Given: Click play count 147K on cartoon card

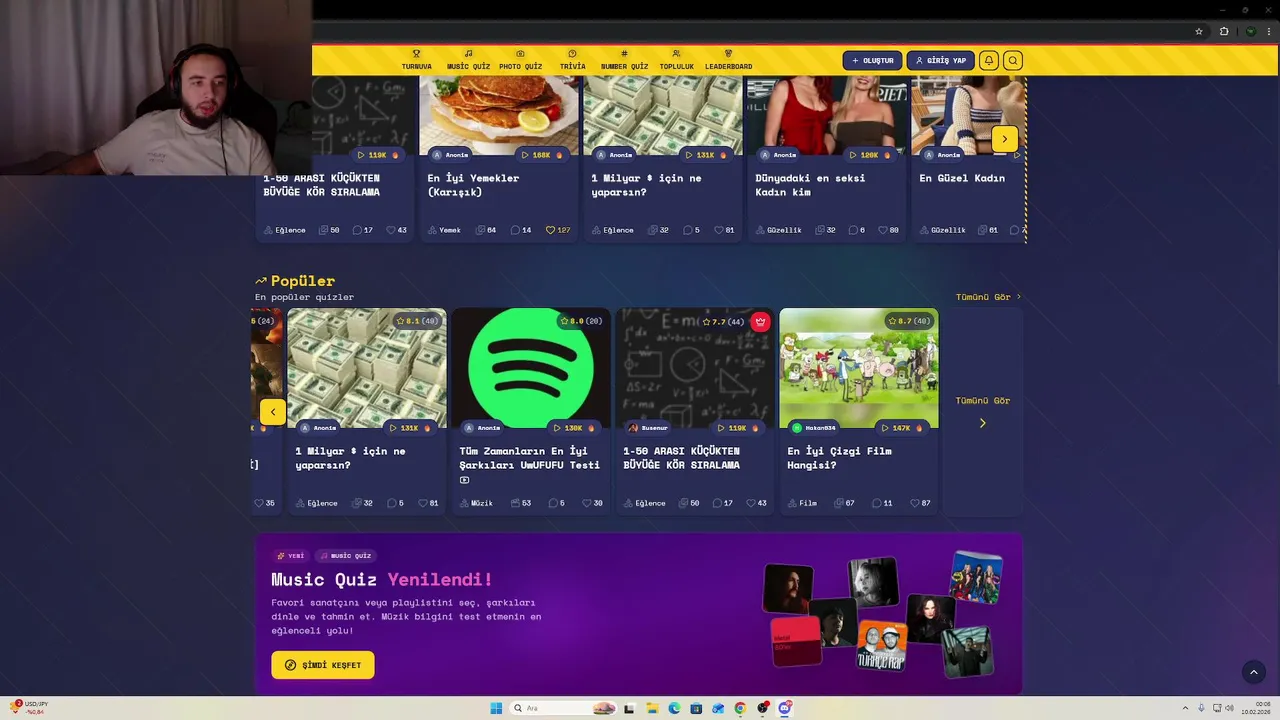Looking at the screenshot, I should pos(902,428).
